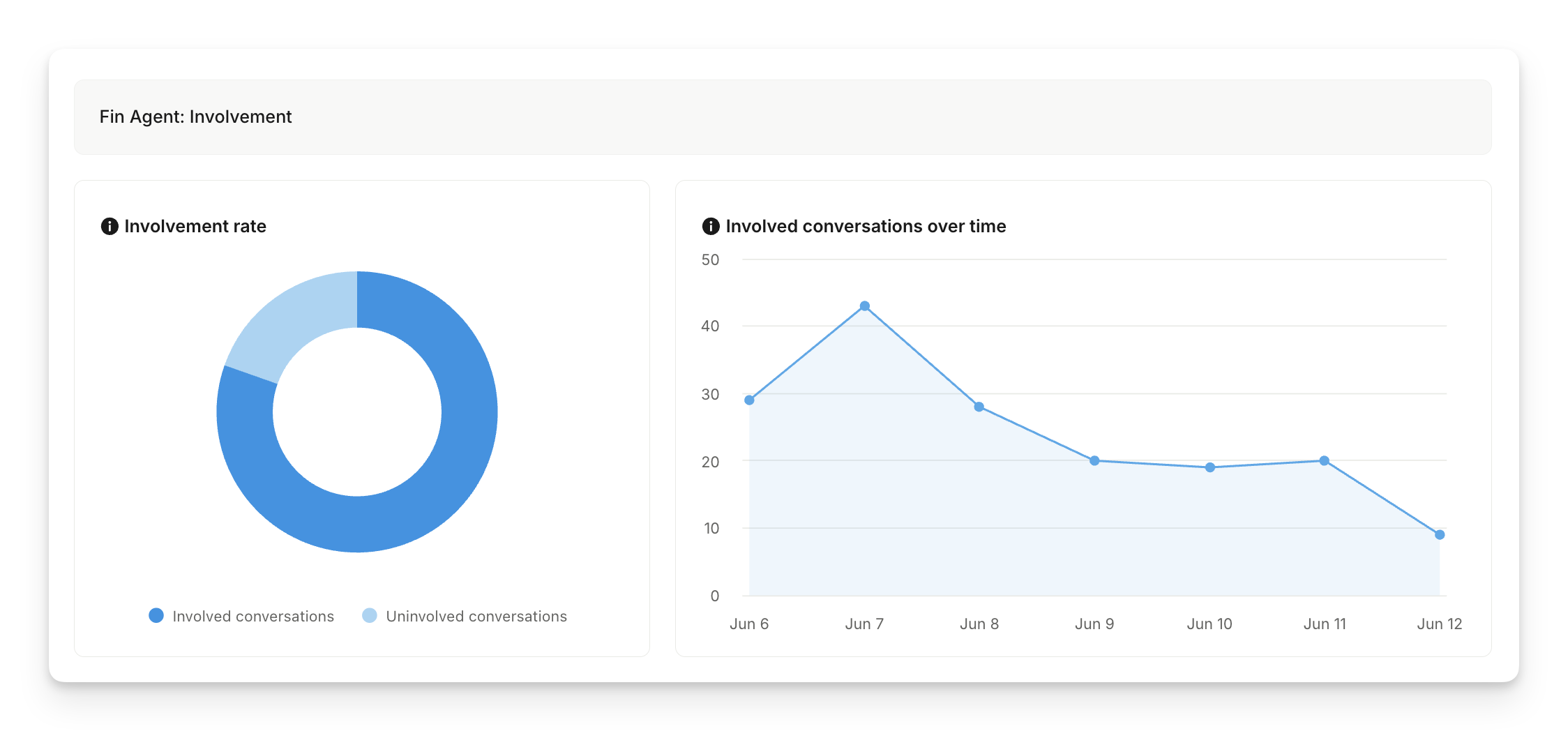Toggle the Uninvolved conversations legend label

(476, 617)
